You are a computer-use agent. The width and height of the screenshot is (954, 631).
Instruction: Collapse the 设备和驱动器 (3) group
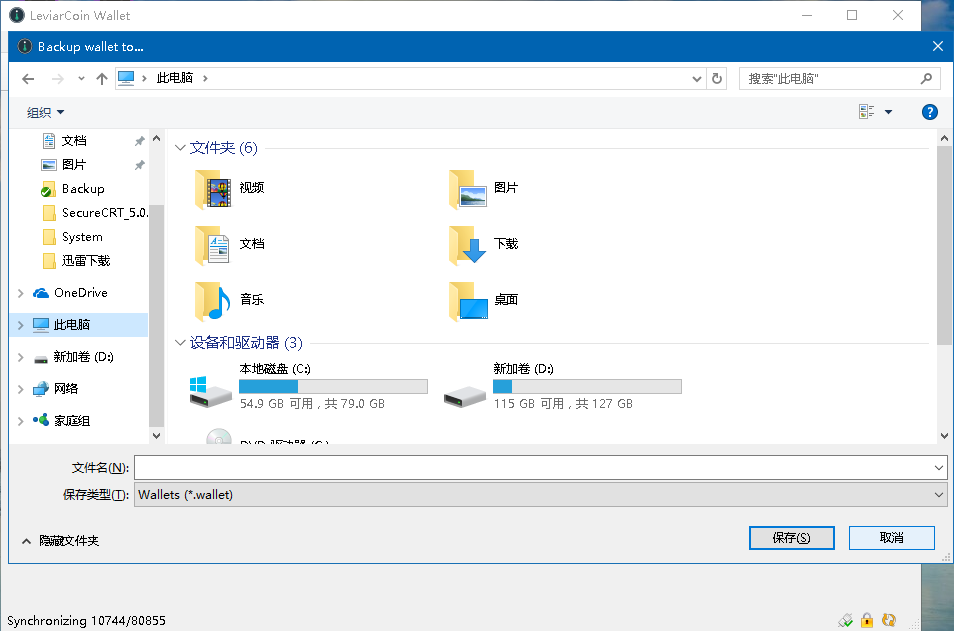[180, 343]
